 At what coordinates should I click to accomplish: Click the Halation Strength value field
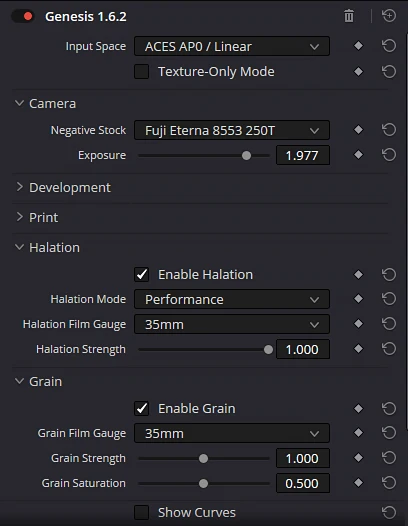(x=303, y=349)
